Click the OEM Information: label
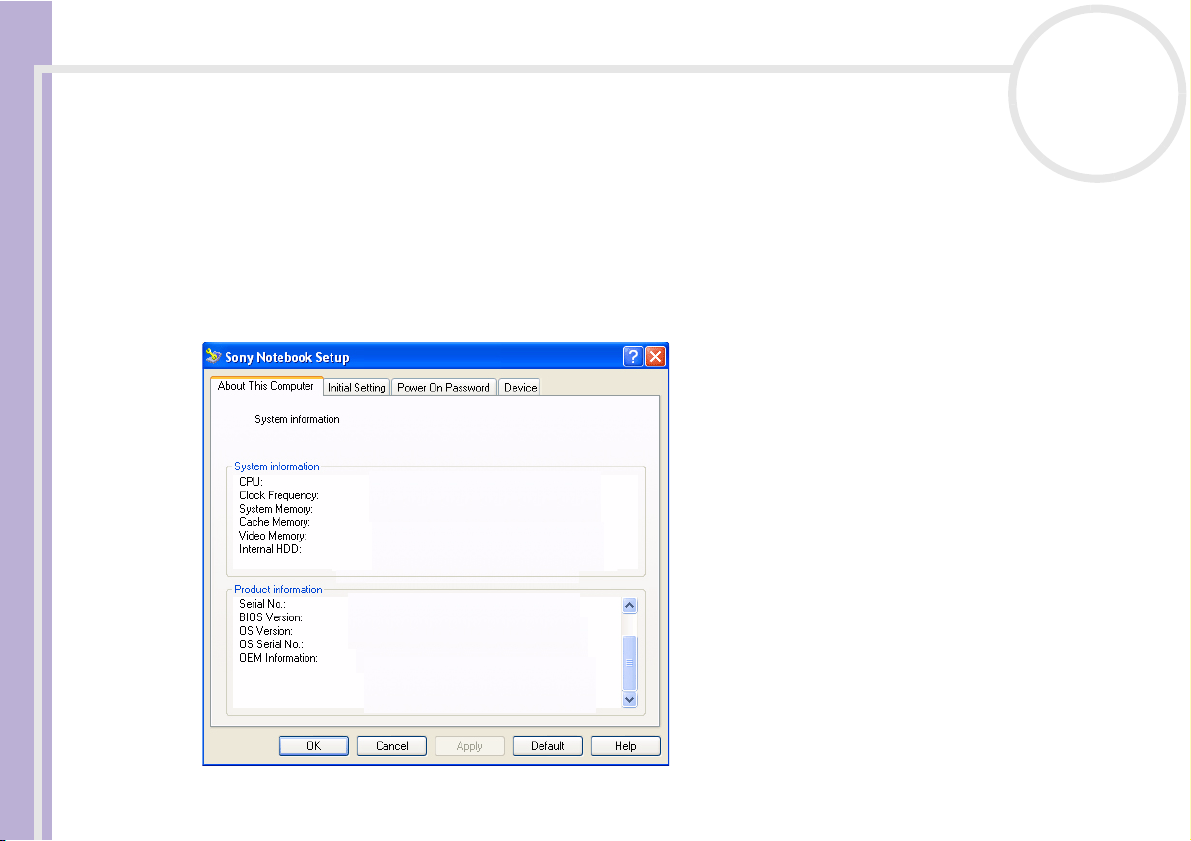Screen dimensions: 1191x841 [278, 658]
